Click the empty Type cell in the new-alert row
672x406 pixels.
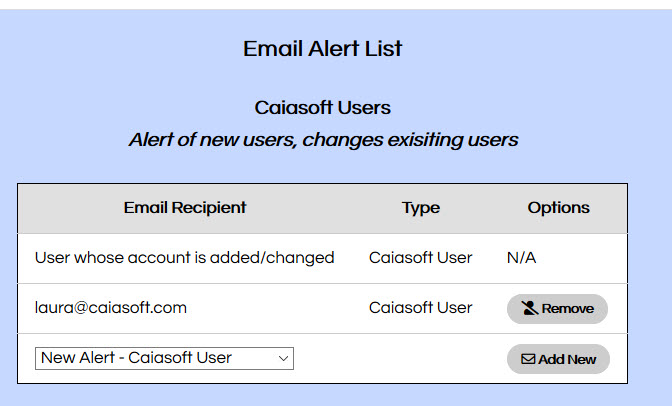point(420,358)
